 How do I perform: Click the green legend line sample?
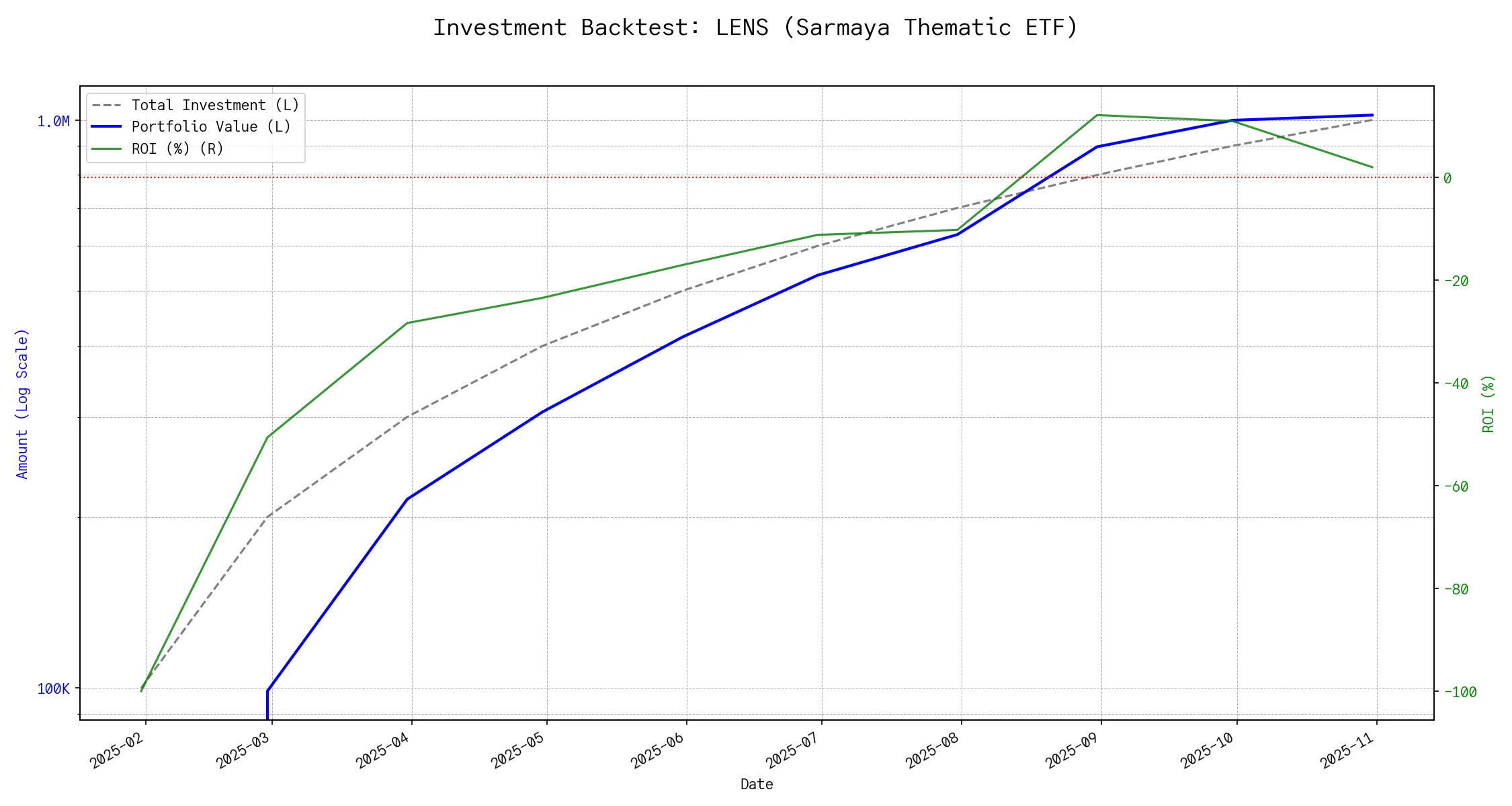(x=107, y=148)
